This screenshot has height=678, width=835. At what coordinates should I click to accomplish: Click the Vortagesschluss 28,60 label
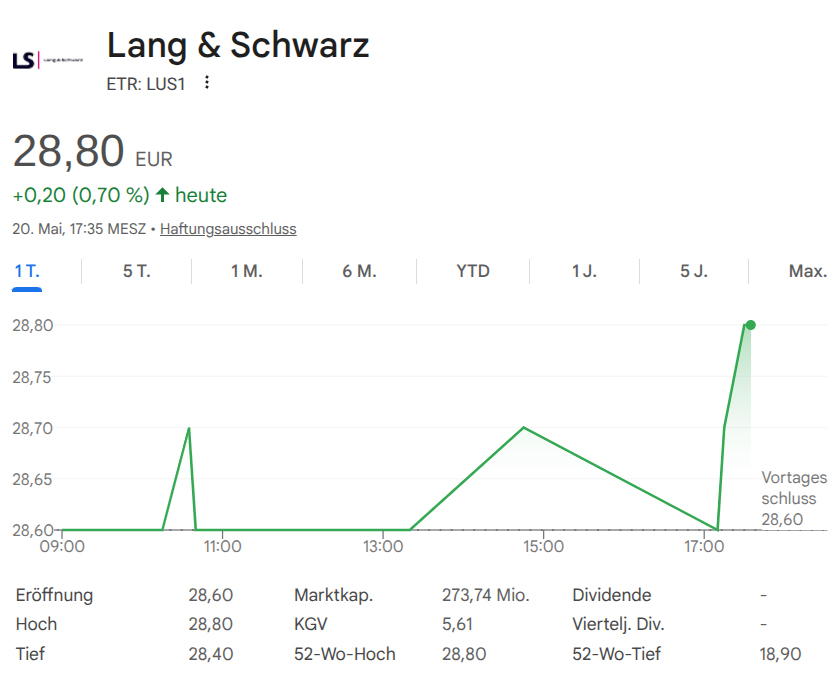coord(794,499)
